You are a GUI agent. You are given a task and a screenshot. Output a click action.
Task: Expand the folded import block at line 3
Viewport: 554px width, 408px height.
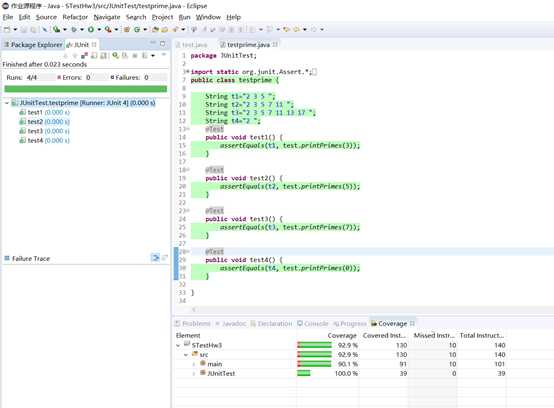coord(188,72)
